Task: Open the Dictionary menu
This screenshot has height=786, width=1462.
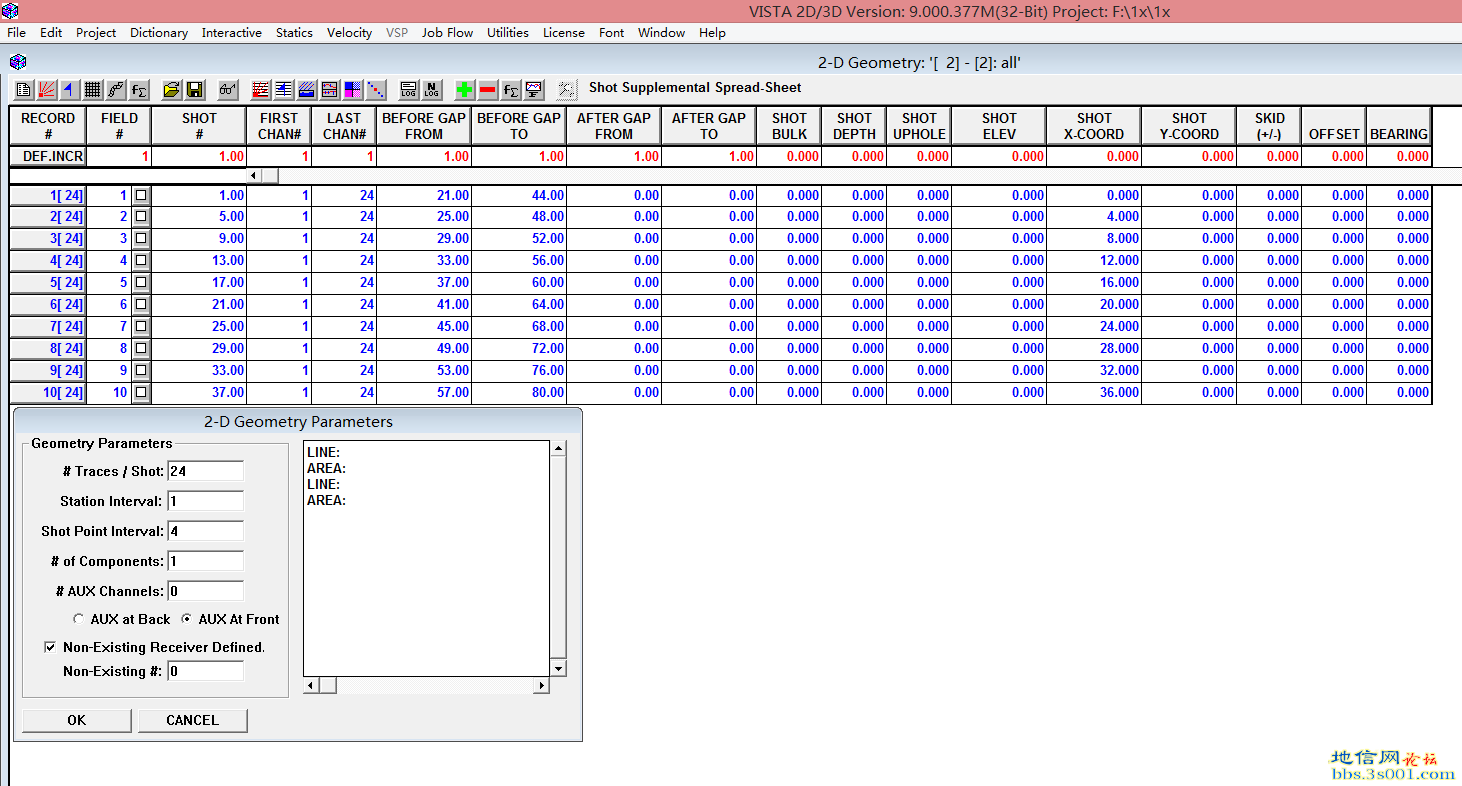Action: pyautogui.click(x=159, y=33)
